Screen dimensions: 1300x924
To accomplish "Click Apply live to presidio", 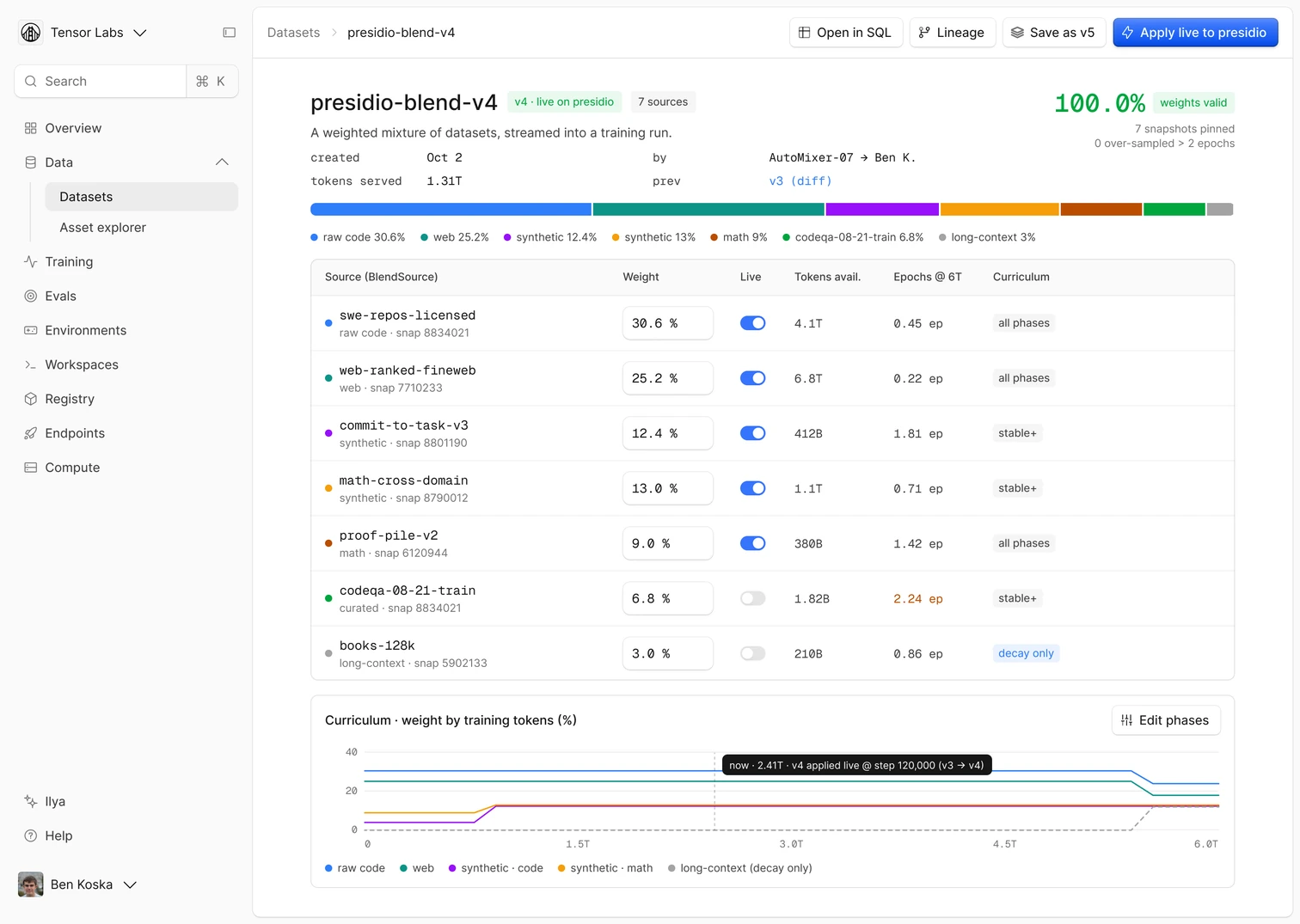I will [1195, 33].
